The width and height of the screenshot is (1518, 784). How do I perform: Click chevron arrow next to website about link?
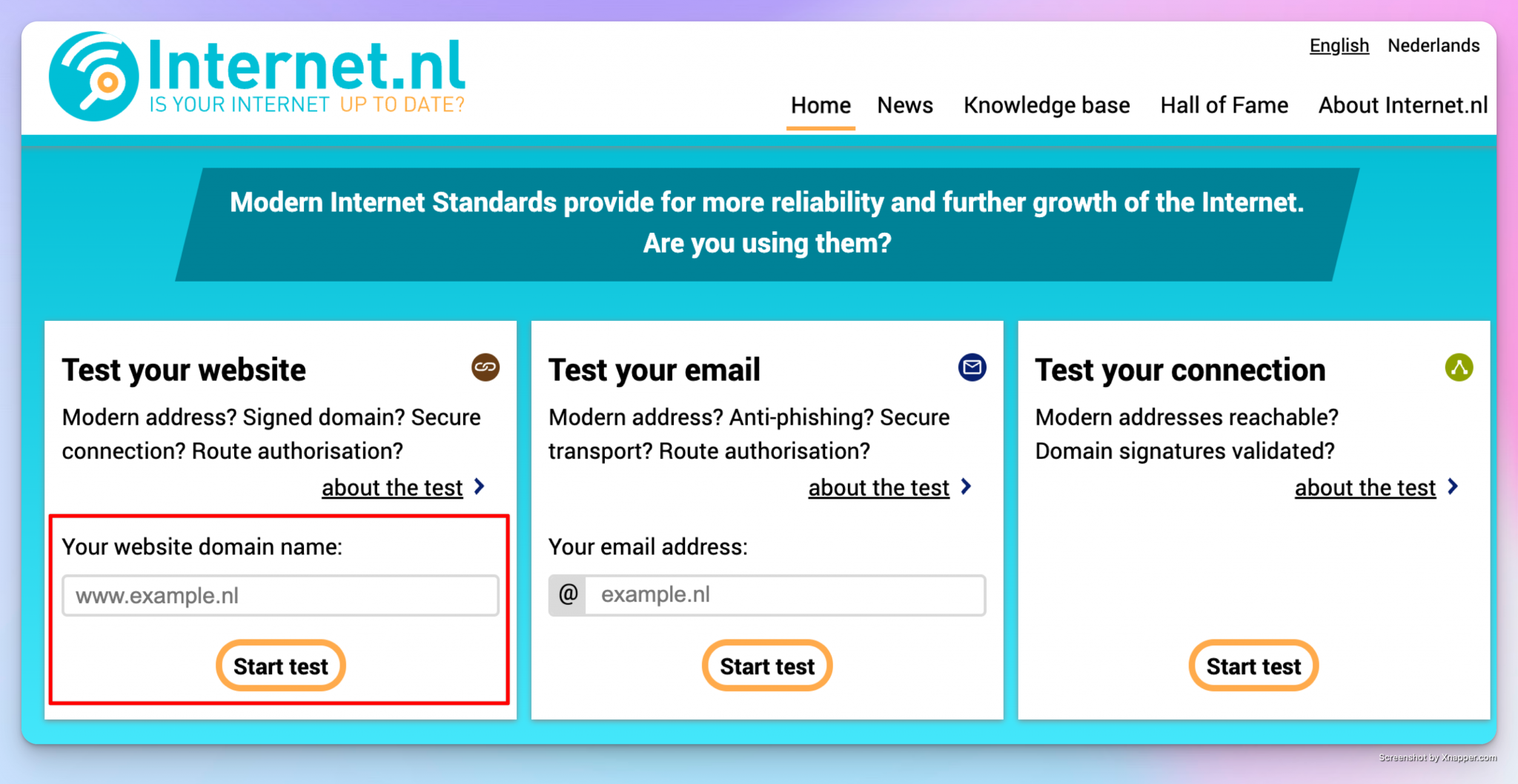coord(480,487)
